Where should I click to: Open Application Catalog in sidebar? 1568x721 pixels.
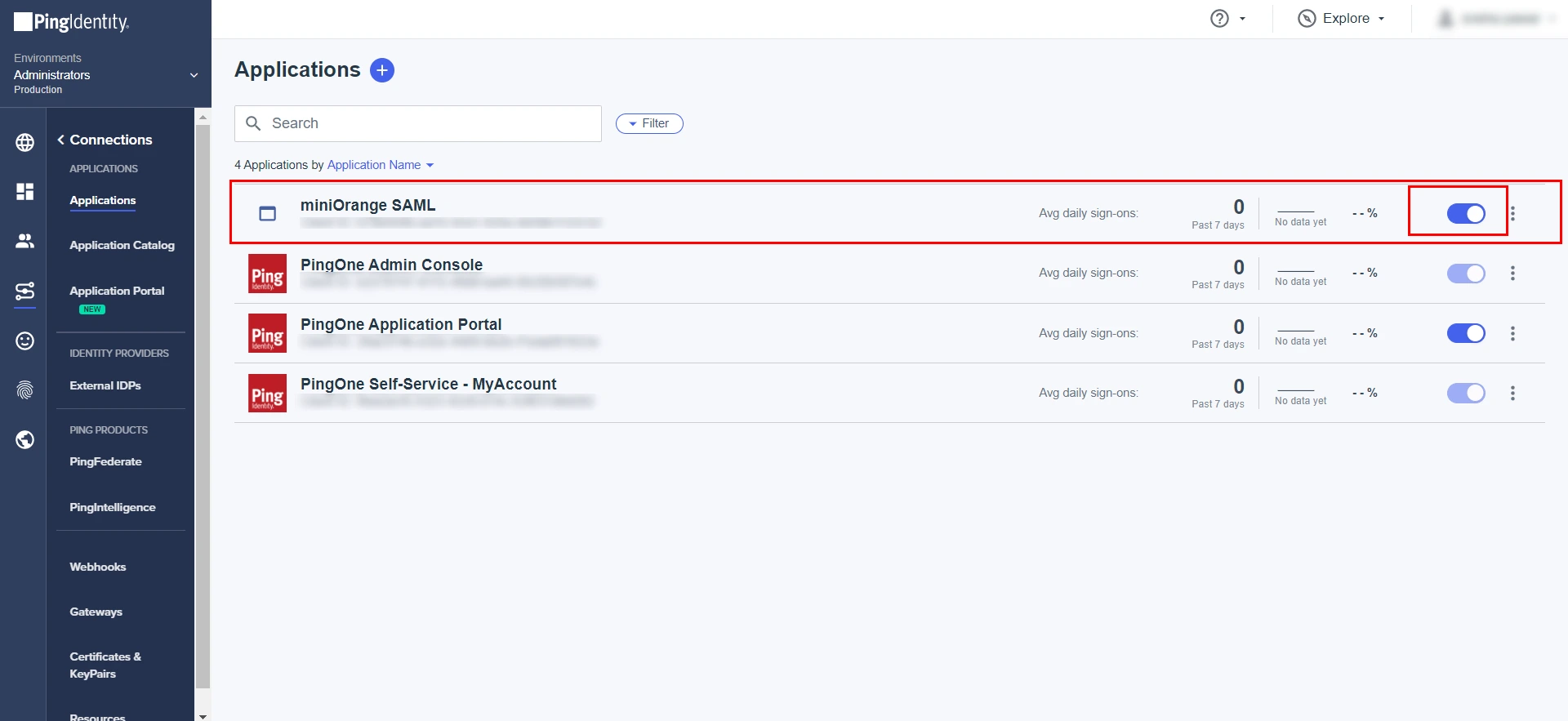[x=122, y=245]
